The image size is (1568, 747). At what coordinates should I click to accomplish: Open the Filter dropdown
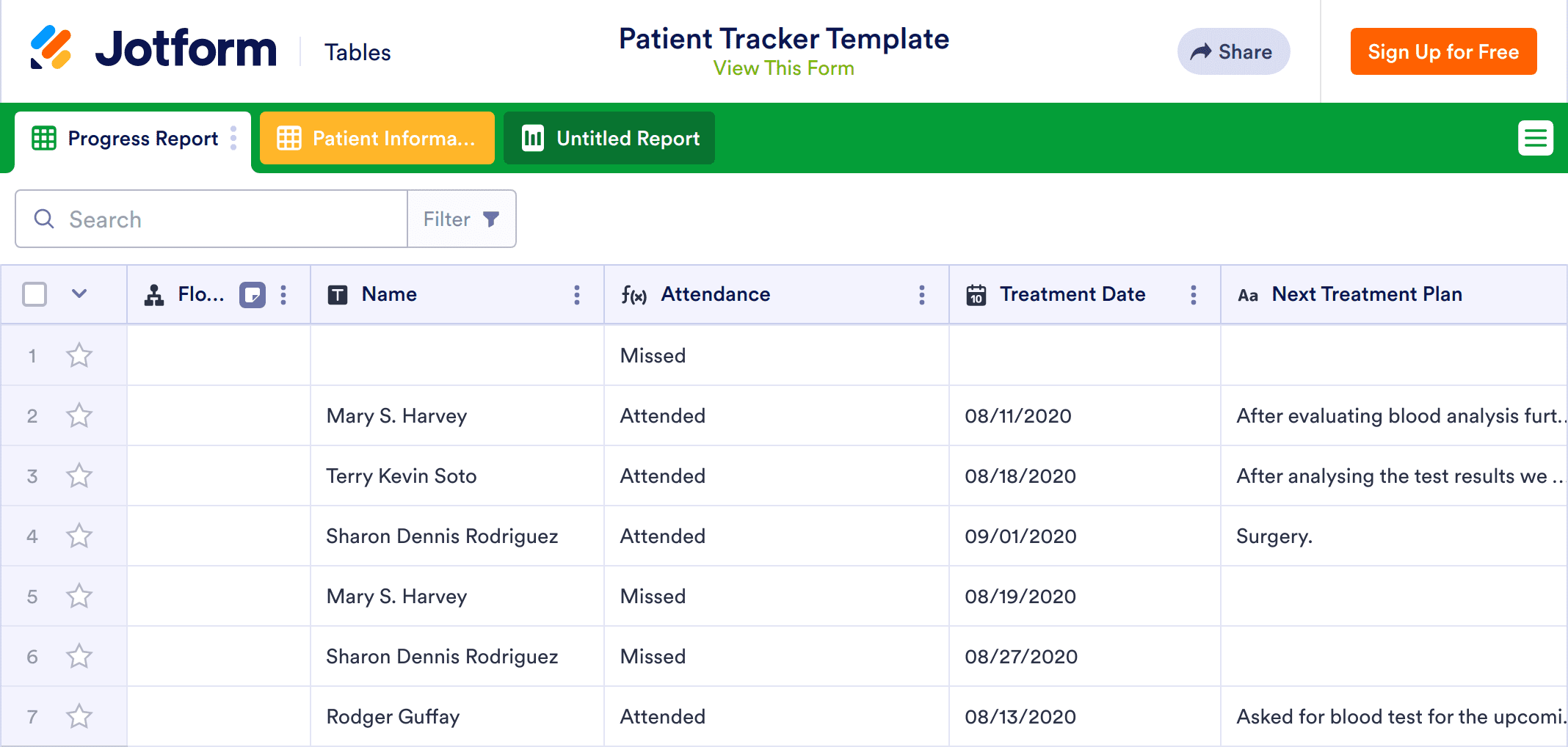461,219
